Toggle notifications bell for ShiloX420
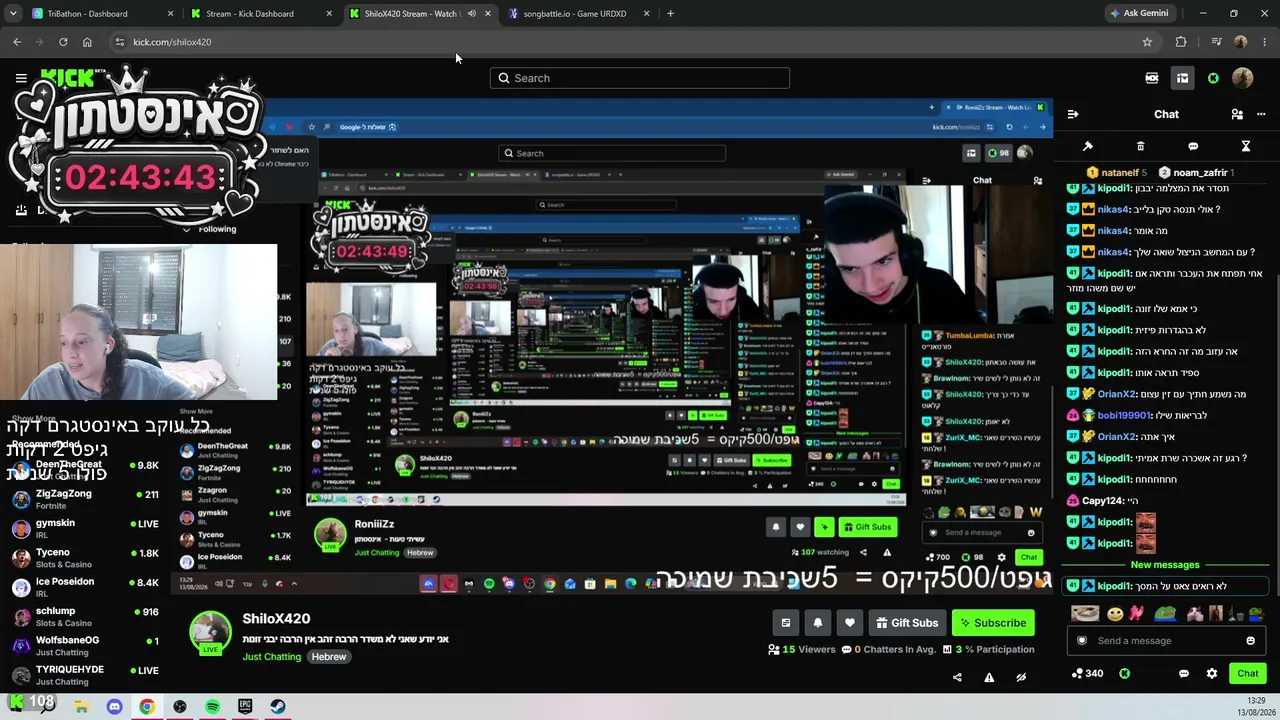 pyautogui.click(x=818, y=623)
